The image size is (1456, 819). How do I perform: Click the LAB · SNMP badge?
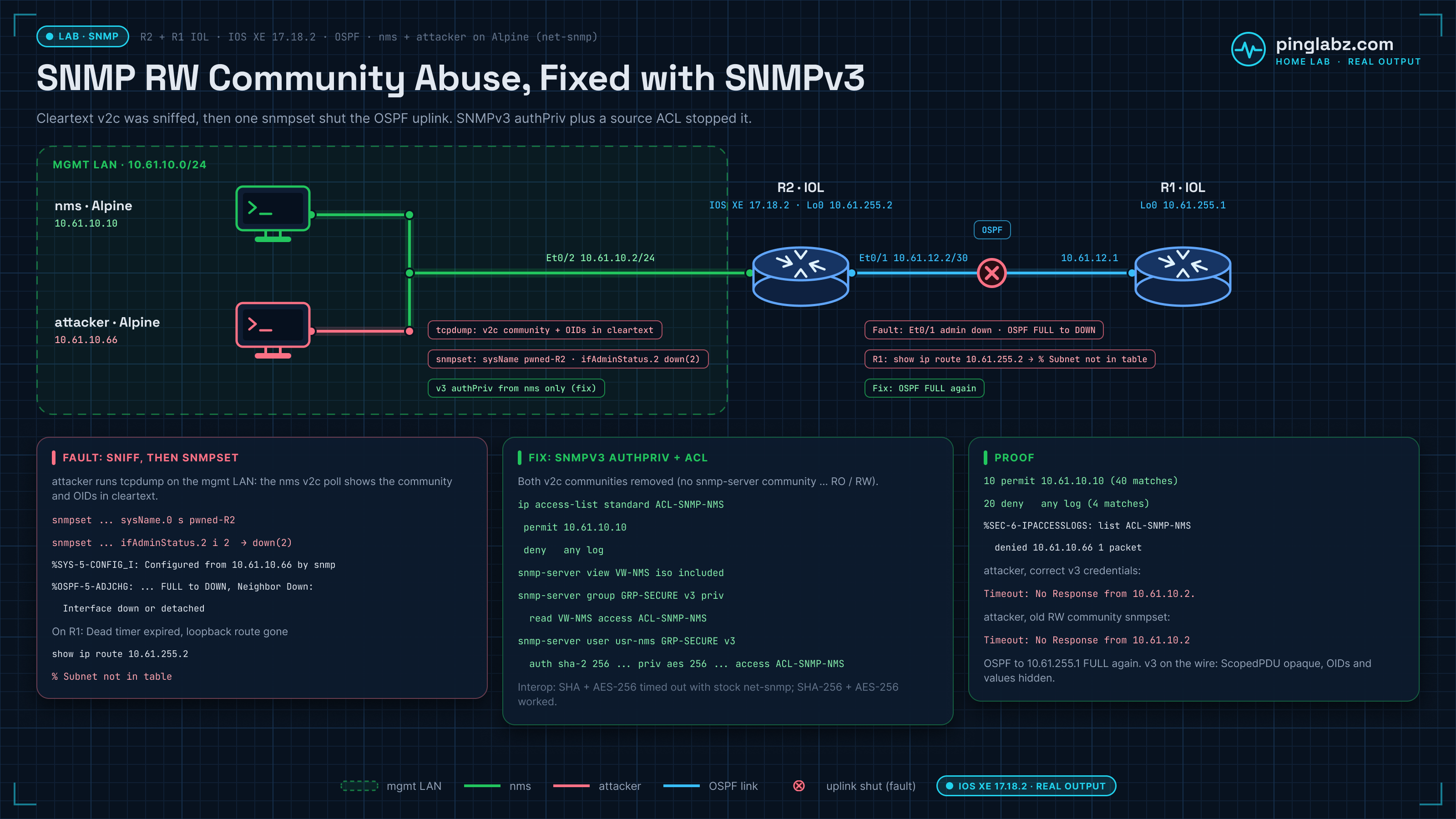(82, 36)
